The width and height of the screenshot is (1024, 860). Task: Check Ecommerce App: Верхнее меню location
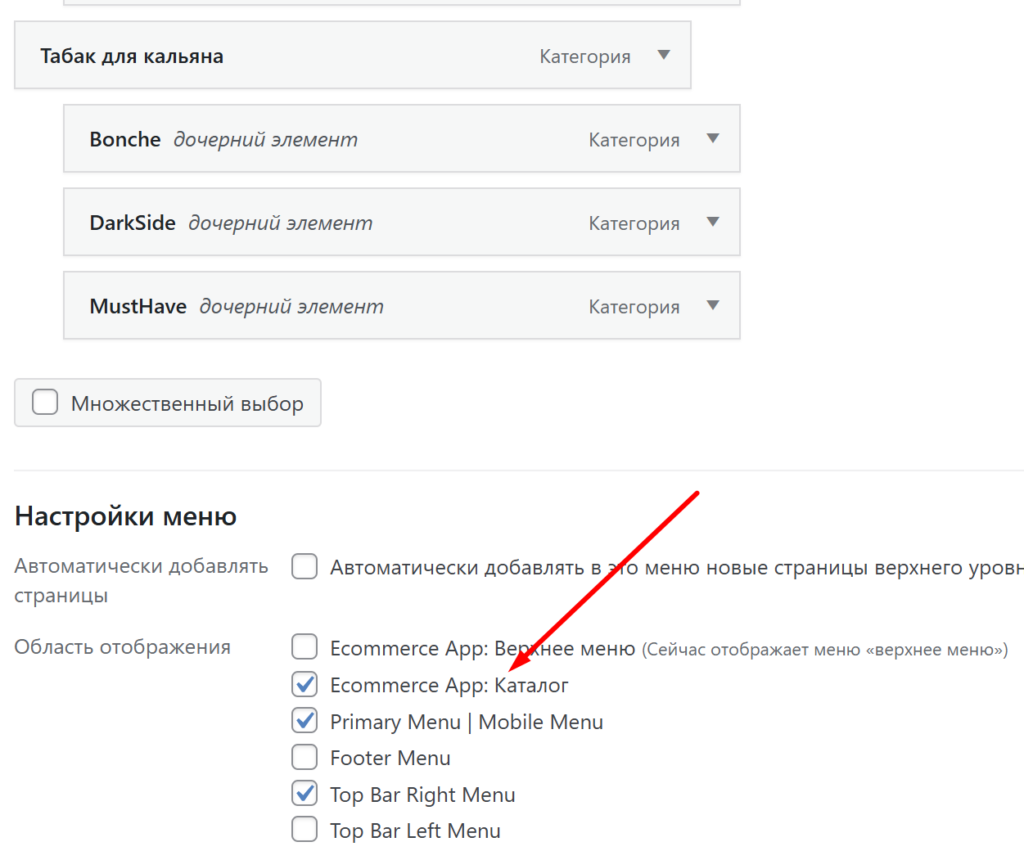click(305, 648)
